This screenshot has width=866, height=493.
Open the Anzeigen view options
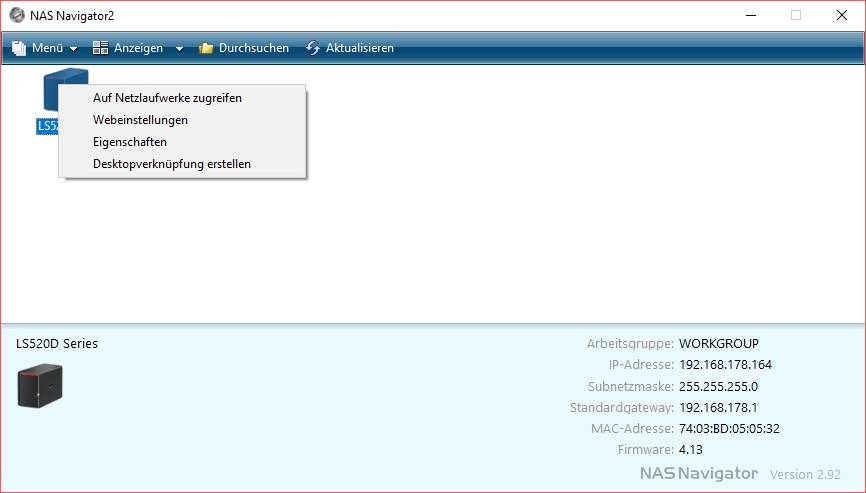pos(138,48)
